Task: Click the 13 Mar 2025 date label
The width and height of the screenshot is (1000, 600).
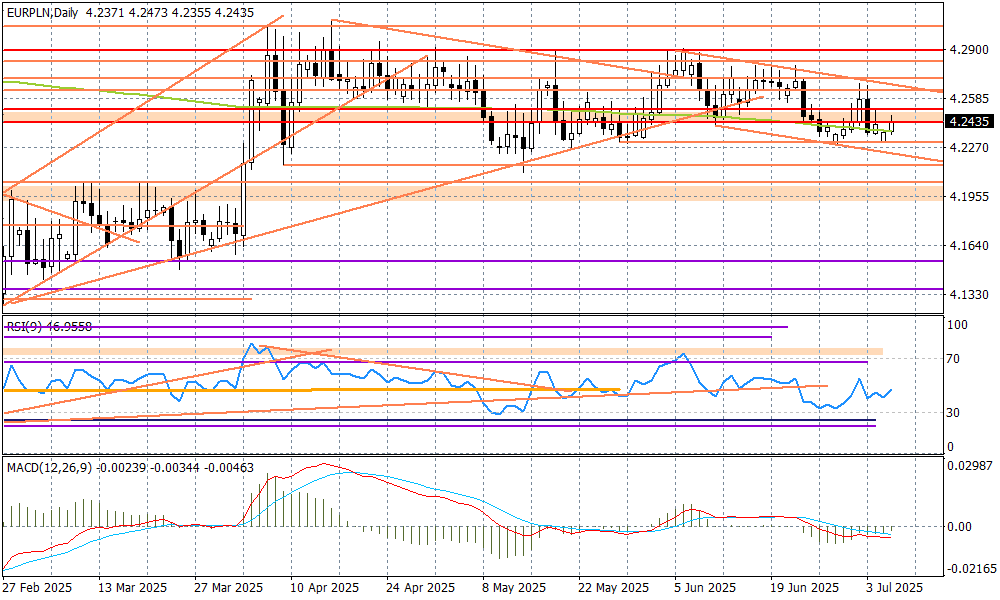Action: (x=133, y=588)
